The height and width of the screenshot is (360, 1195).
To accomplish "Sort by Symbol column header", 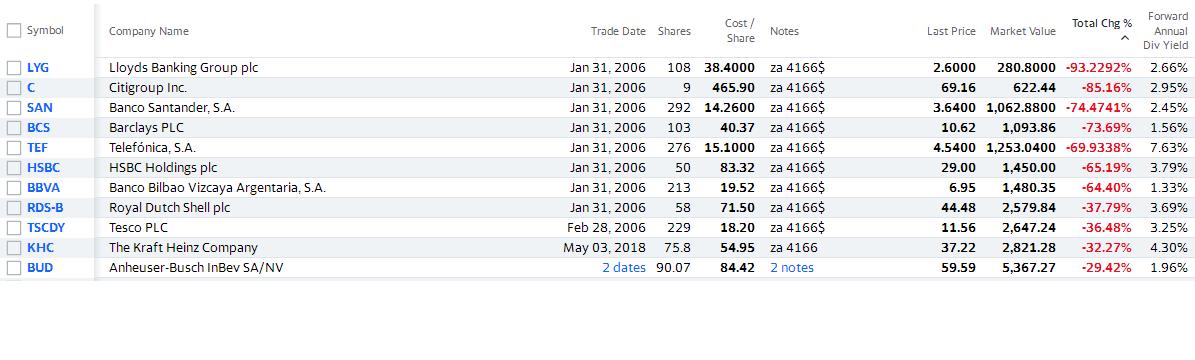I will click(45, 31).
